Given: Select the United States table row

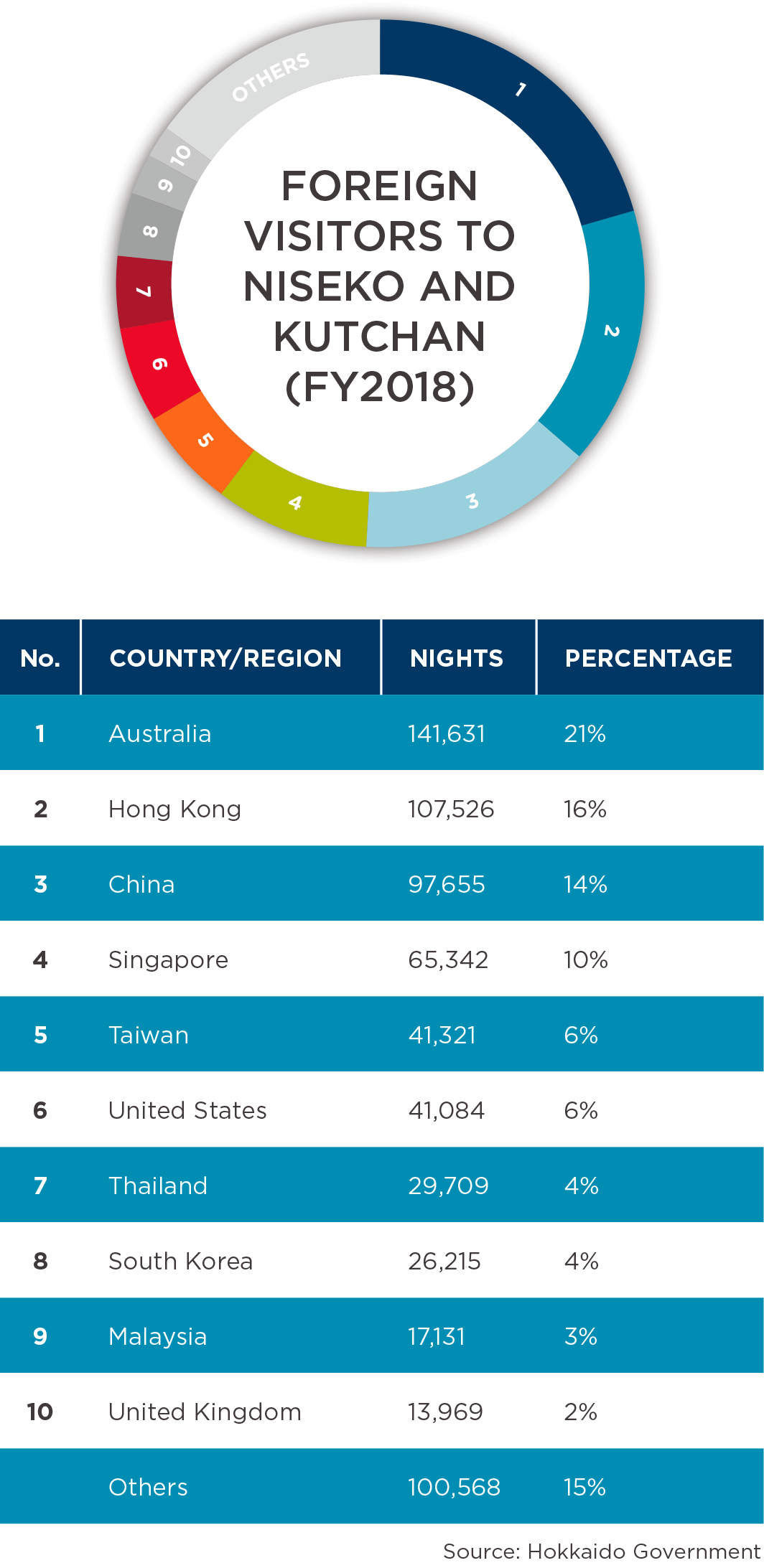Looking at the screenshot, I should tap(382, 1109).
